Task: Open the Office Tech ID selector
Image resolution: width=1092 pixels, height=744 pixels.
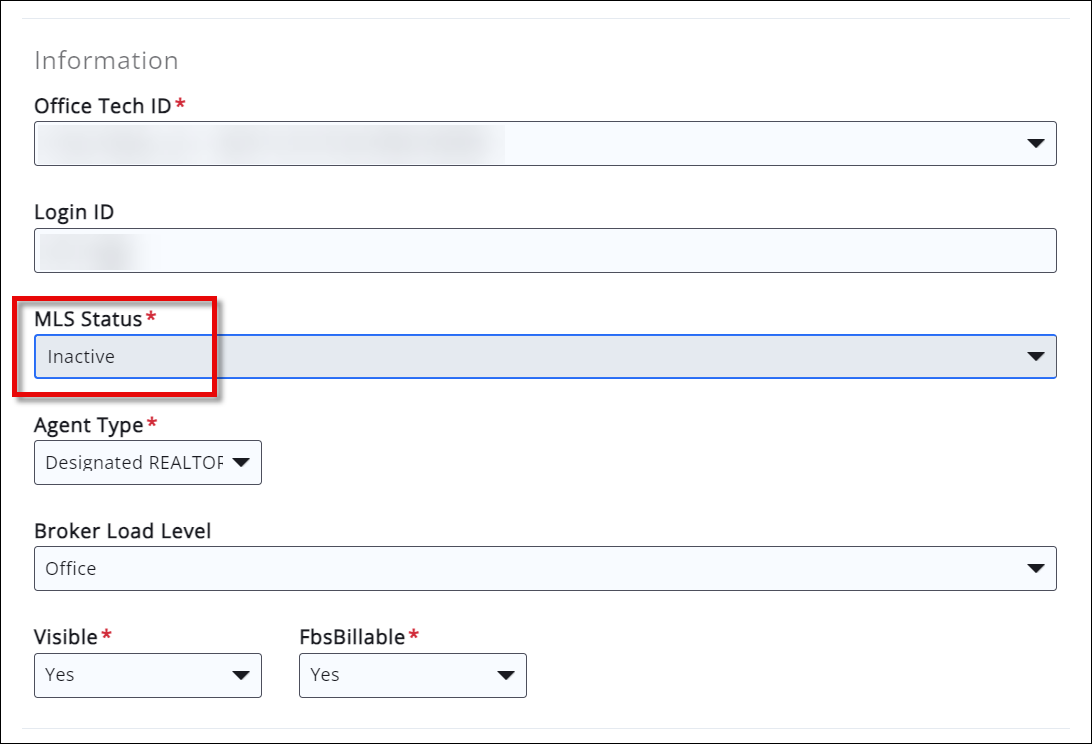Action: pyautogui.click(x=546, y=142)
